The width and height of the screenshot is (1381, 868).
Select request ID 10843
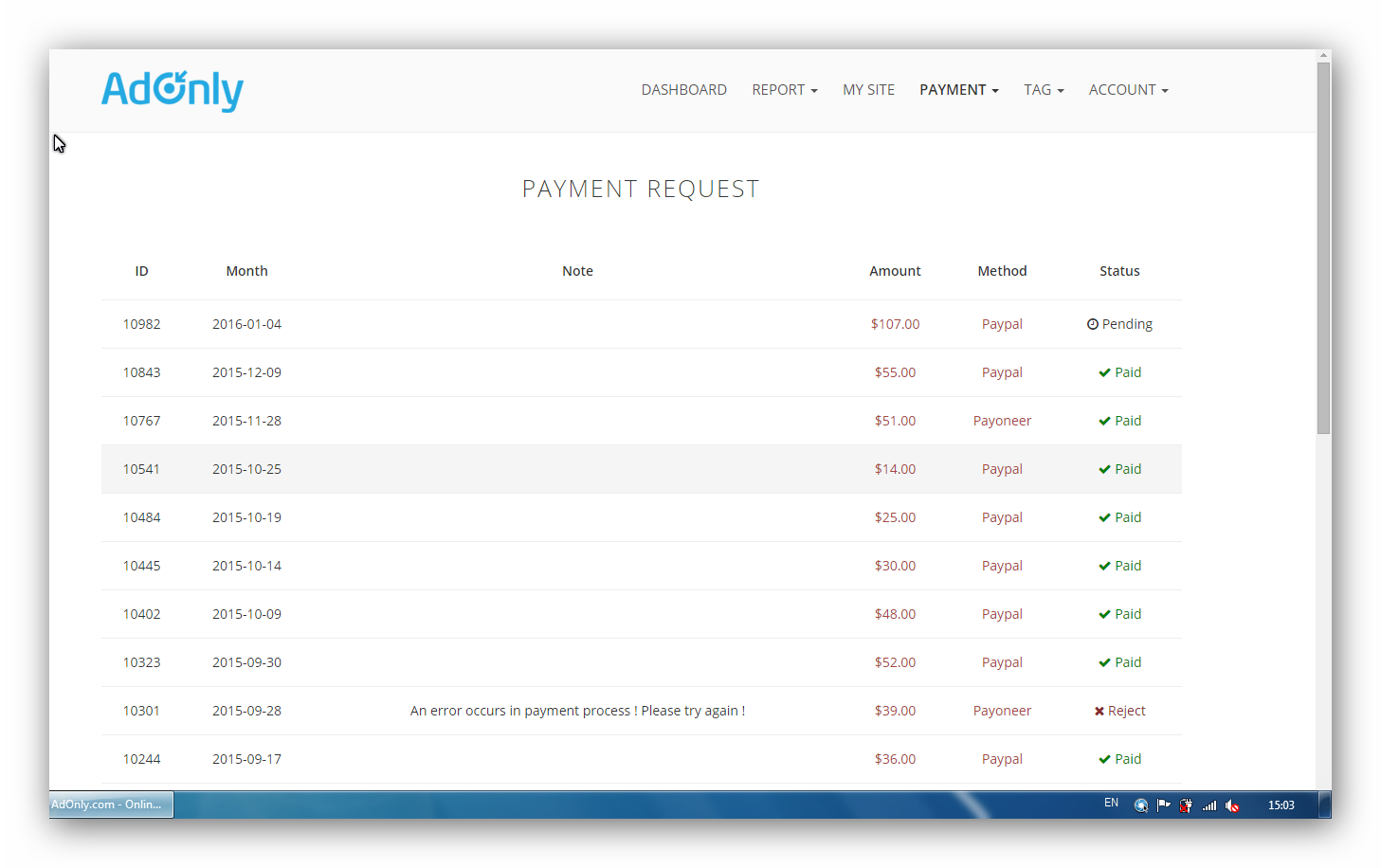tap(142, 372)
